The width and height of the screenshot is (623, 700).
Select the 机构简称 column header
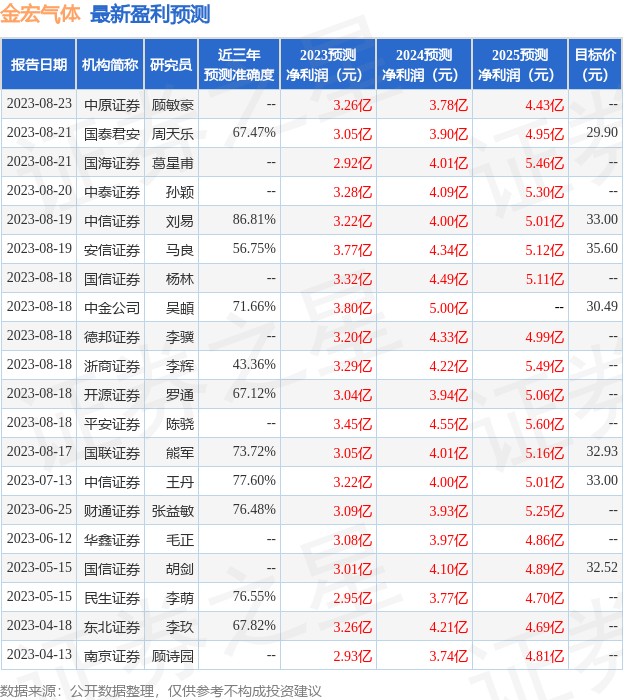point(110,64)
